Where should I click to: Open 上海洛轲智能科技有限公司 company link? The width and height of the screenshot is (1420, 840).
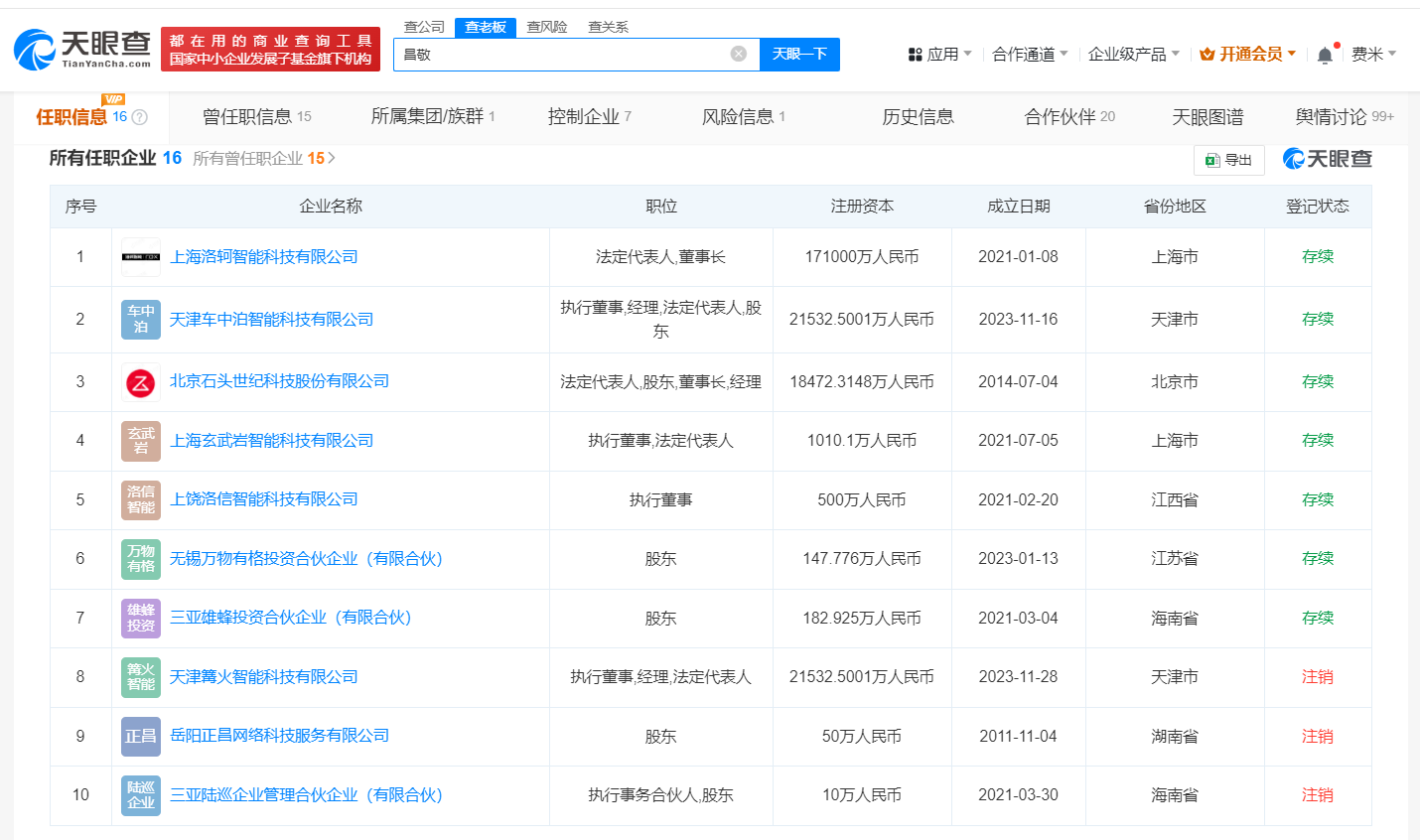tap(264, 257)
